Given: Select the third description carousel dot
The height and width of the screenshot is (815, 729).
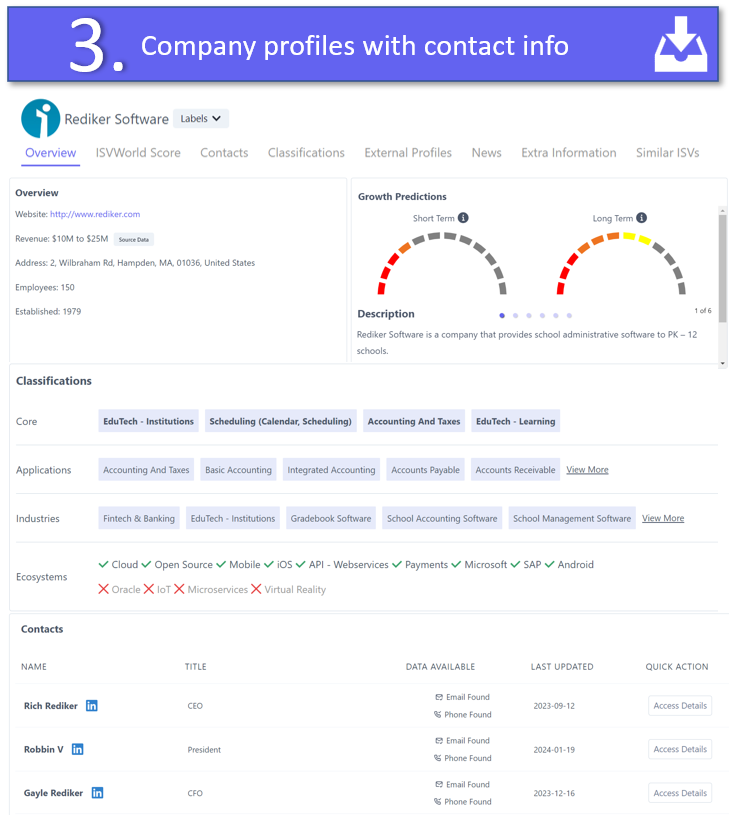Looking at the screenshot, I should pos(529,316).
